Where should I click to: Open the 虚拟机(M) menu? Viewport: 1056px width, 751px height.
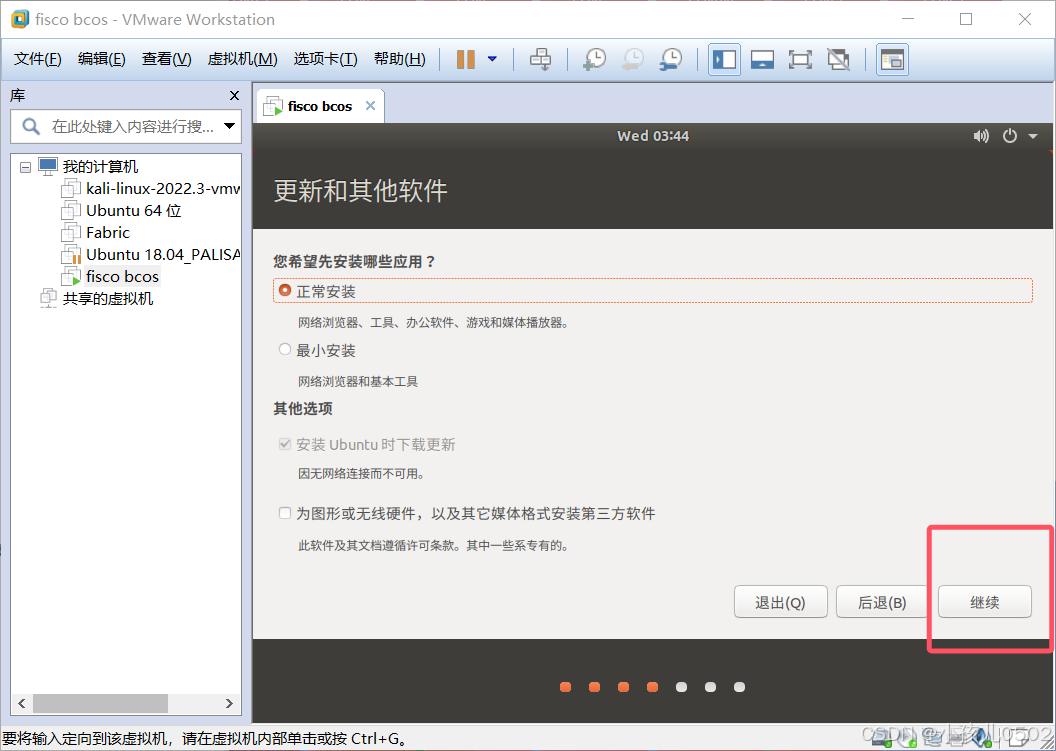click(x=242, y=59)
